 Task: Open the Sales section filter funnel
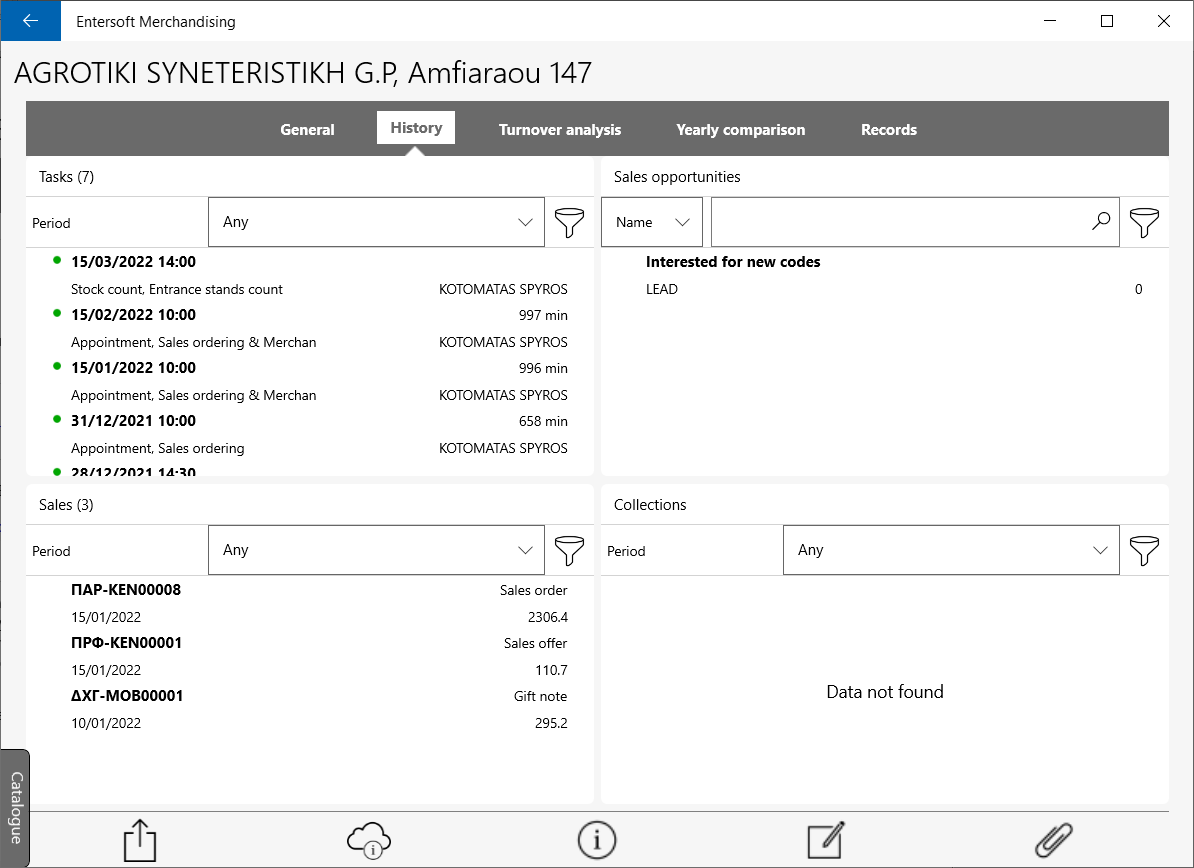tap(569, 550)
